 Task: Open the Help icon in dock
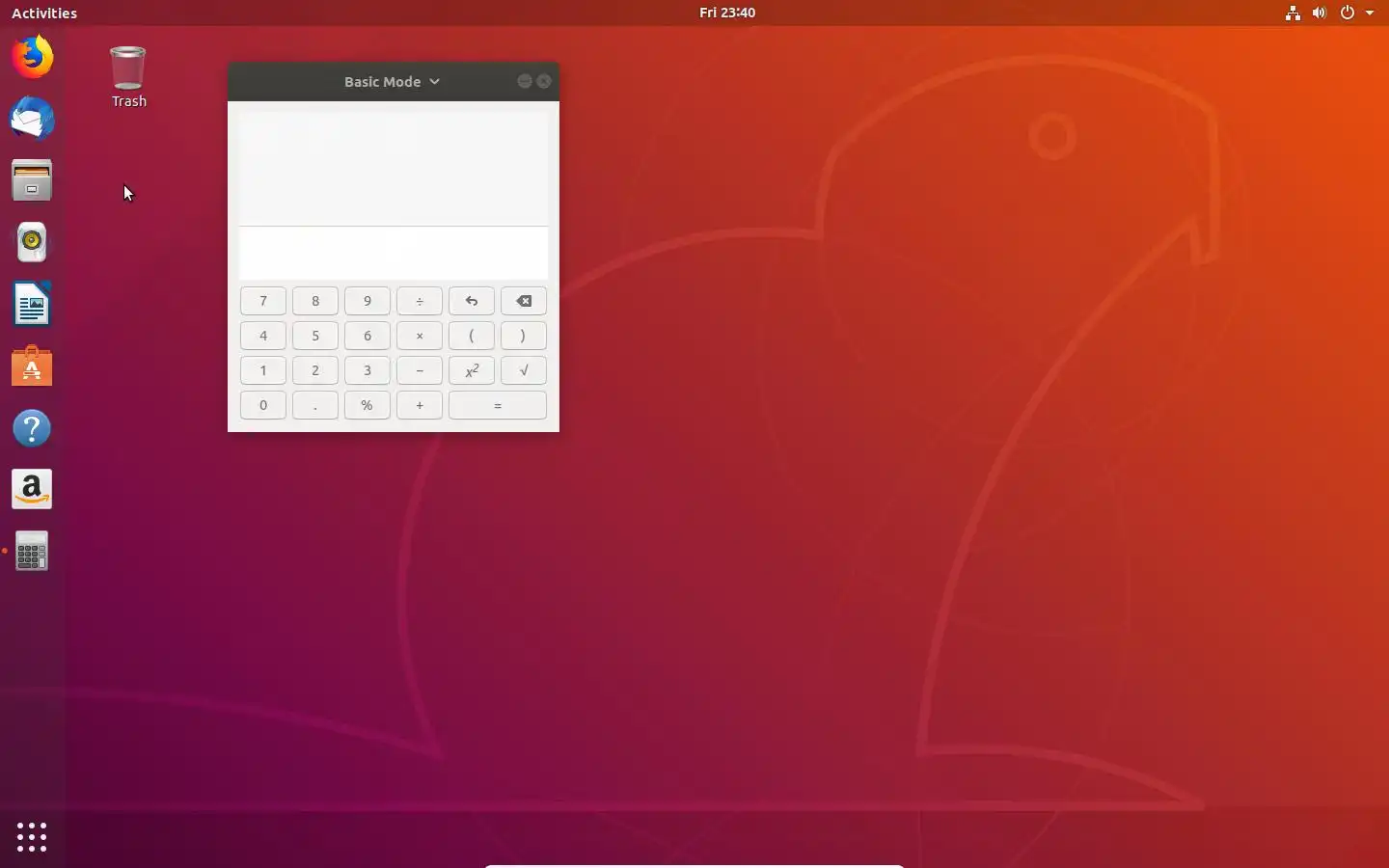[x=32, y=428]
